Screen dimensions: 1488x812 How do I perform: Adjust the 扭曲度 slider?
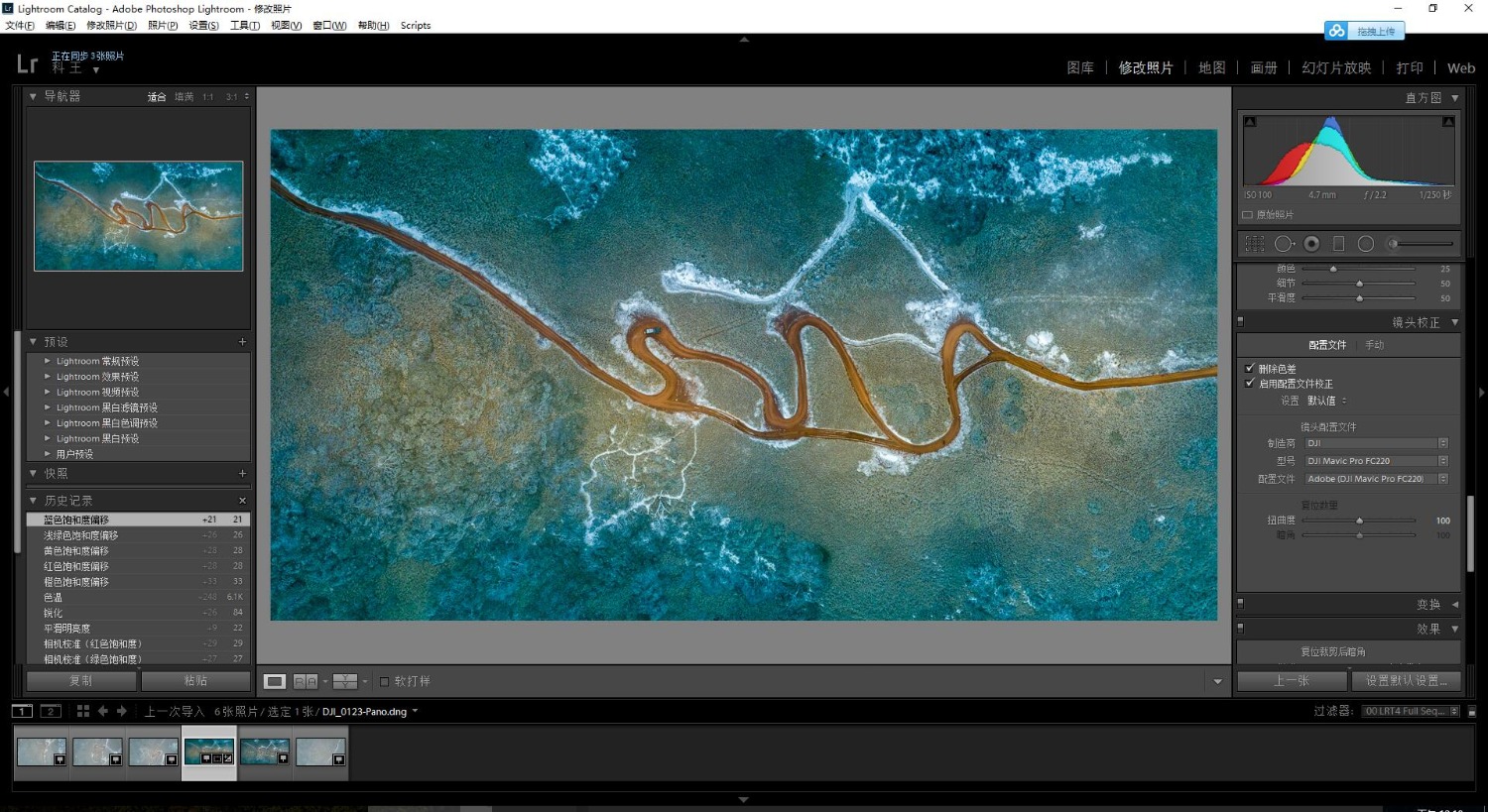pyautogui.click(x=1359, y=521)
